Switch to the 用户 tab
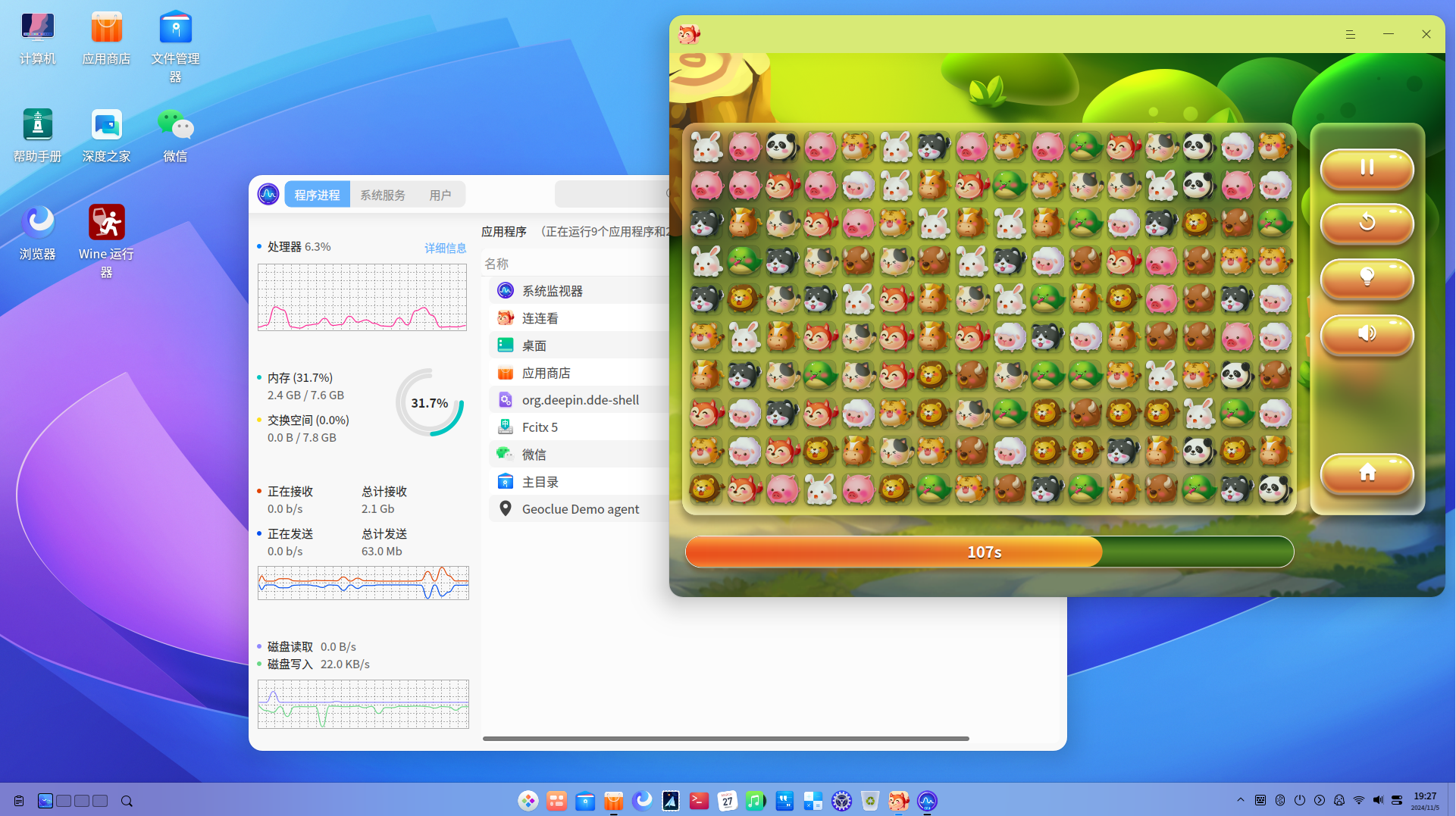 click(x=440, y=195)
